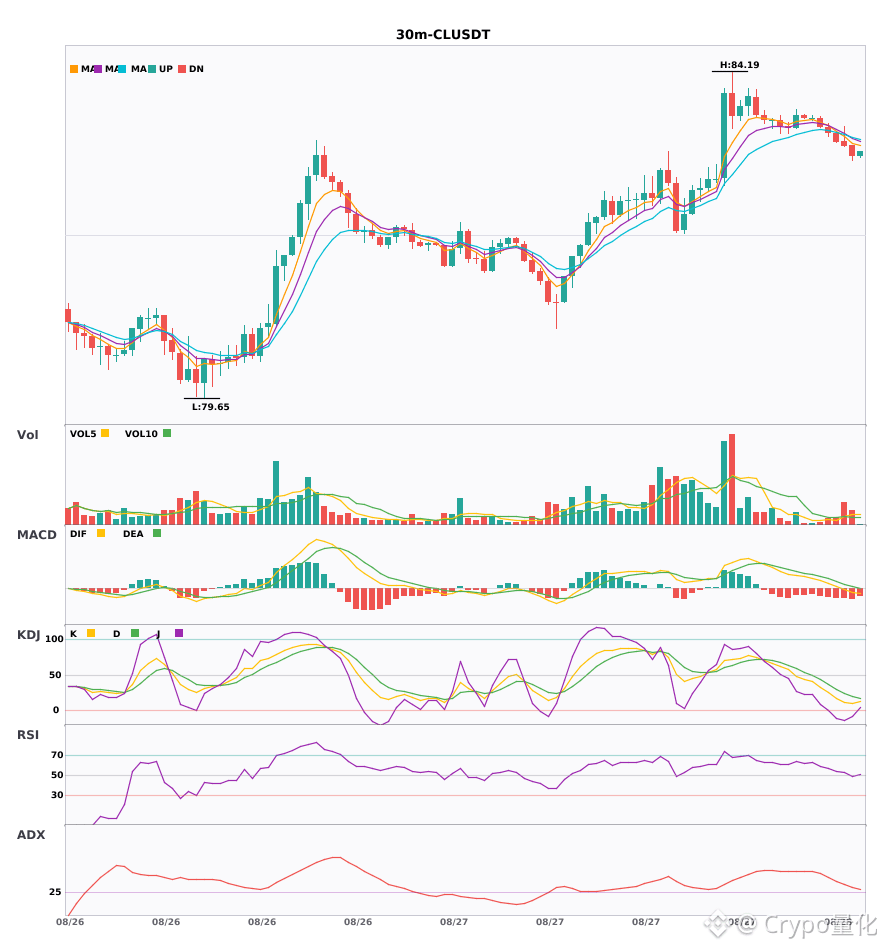Click the yellow K legend swatch
Screen dimensions: 885x950
click(91, 633)
